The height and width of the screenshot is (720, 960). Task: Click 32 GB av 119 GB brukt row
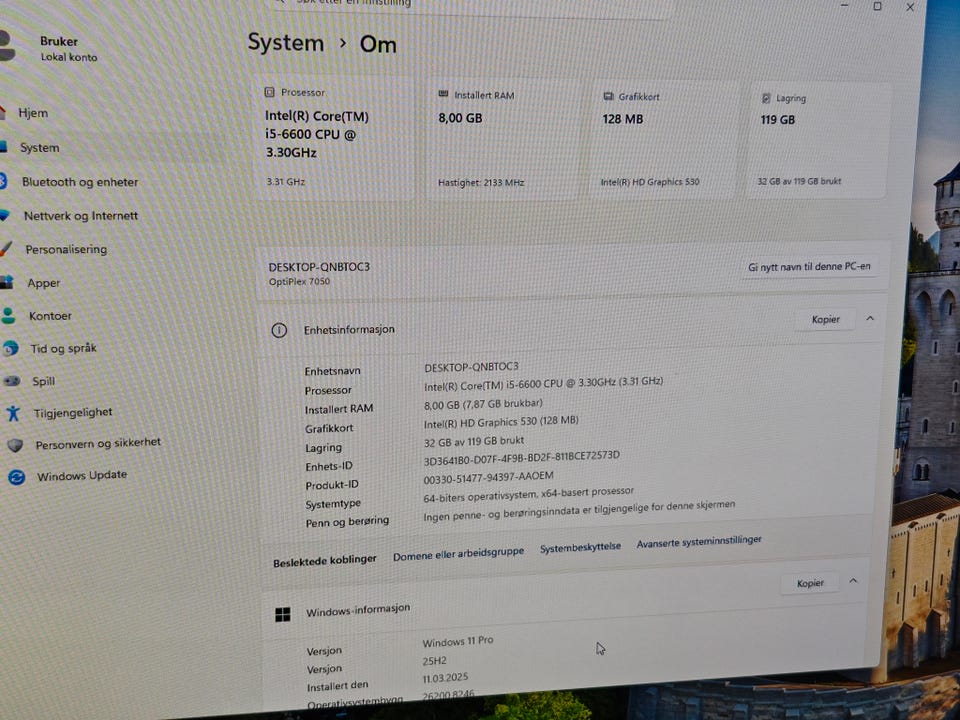pyautogui.click(x=473, y=441)
